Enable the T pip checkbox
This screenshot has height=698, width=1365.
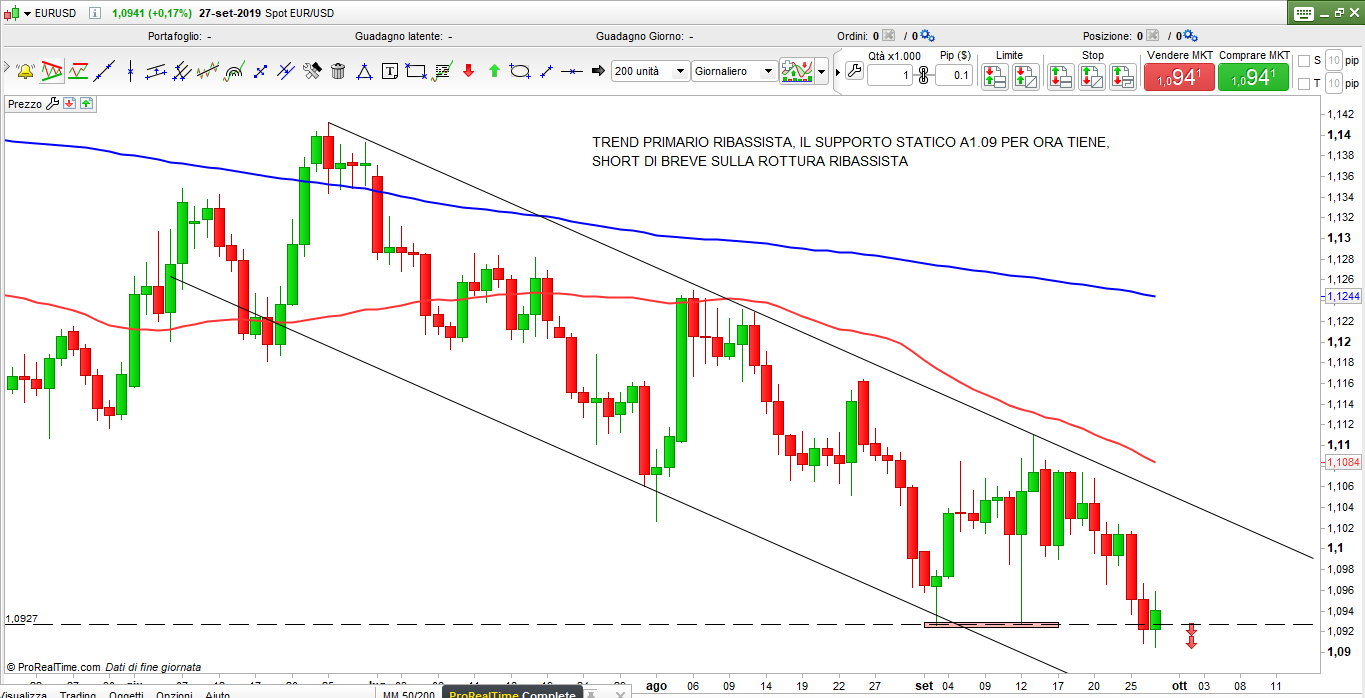(1303, 84)
